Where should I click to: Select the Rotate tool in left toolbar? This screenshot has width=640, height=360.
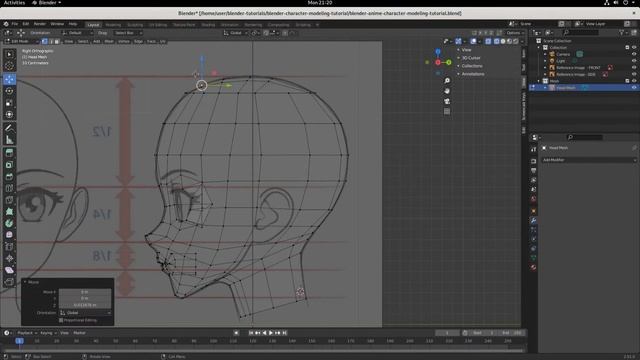tap(9, 91)
